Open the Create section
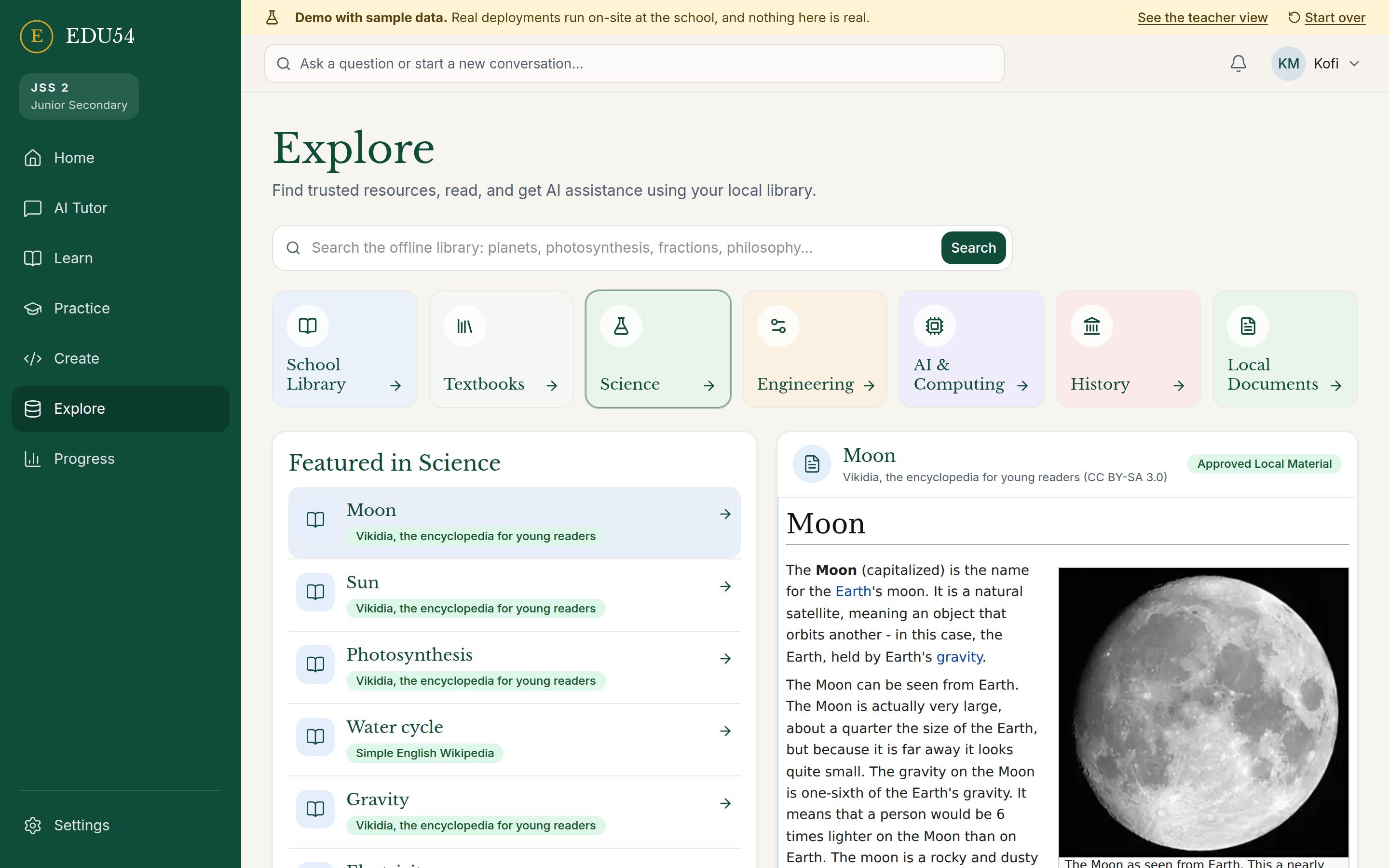 point(121,358)
